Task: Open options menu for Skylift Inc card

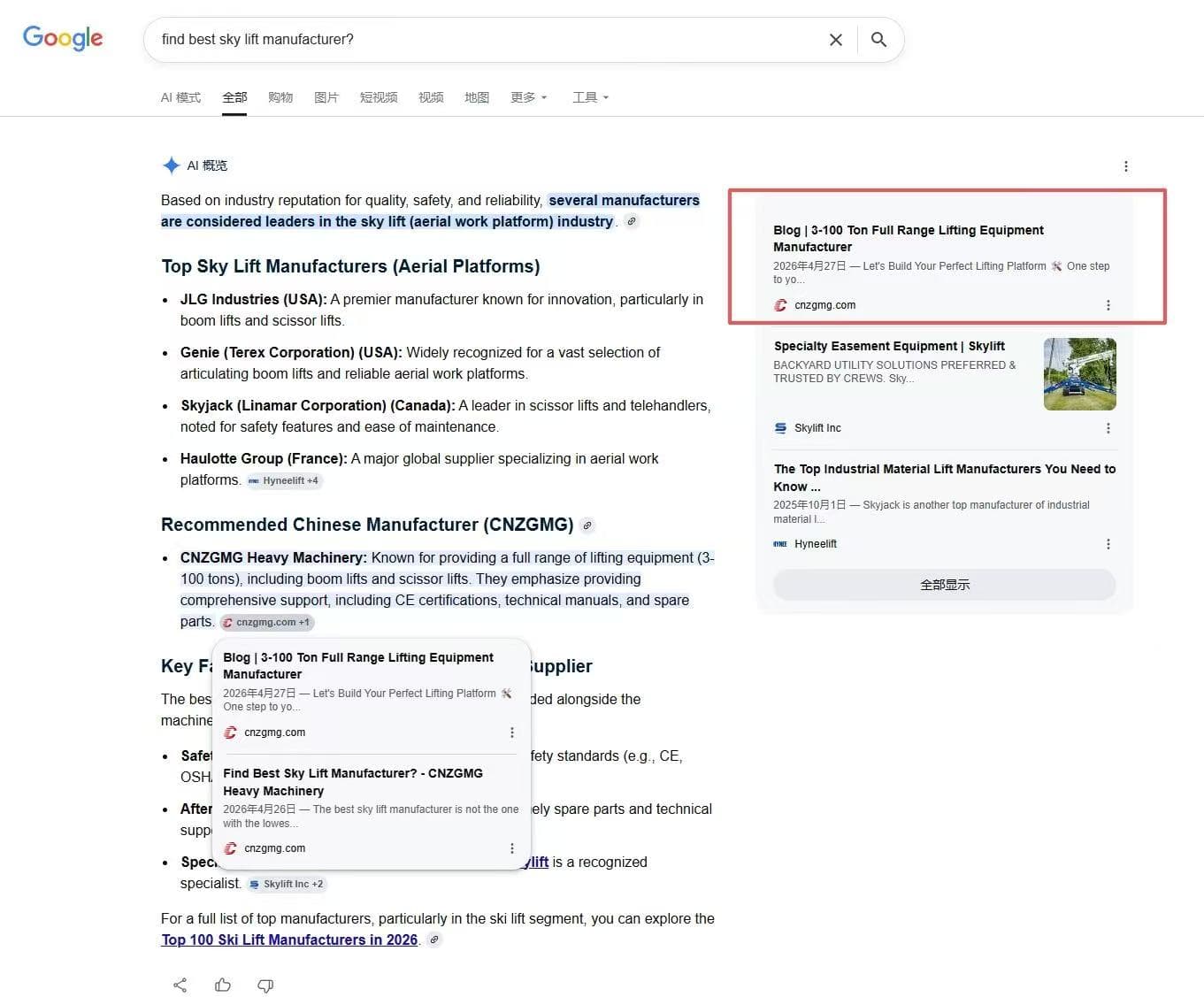Action: [1108, 428]
